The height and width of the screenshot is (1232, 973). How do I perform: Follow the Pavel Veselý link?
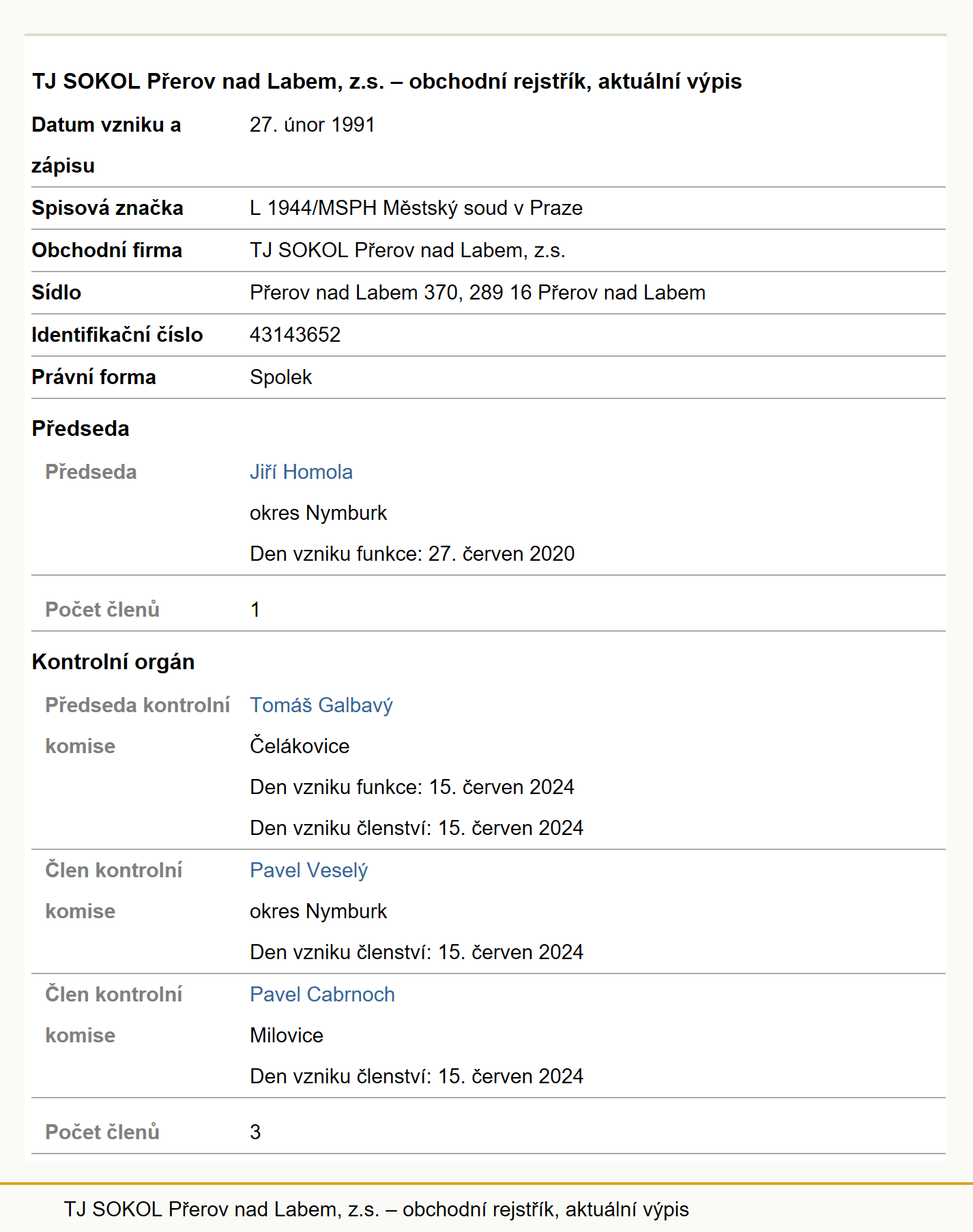(x=308, y=870)
